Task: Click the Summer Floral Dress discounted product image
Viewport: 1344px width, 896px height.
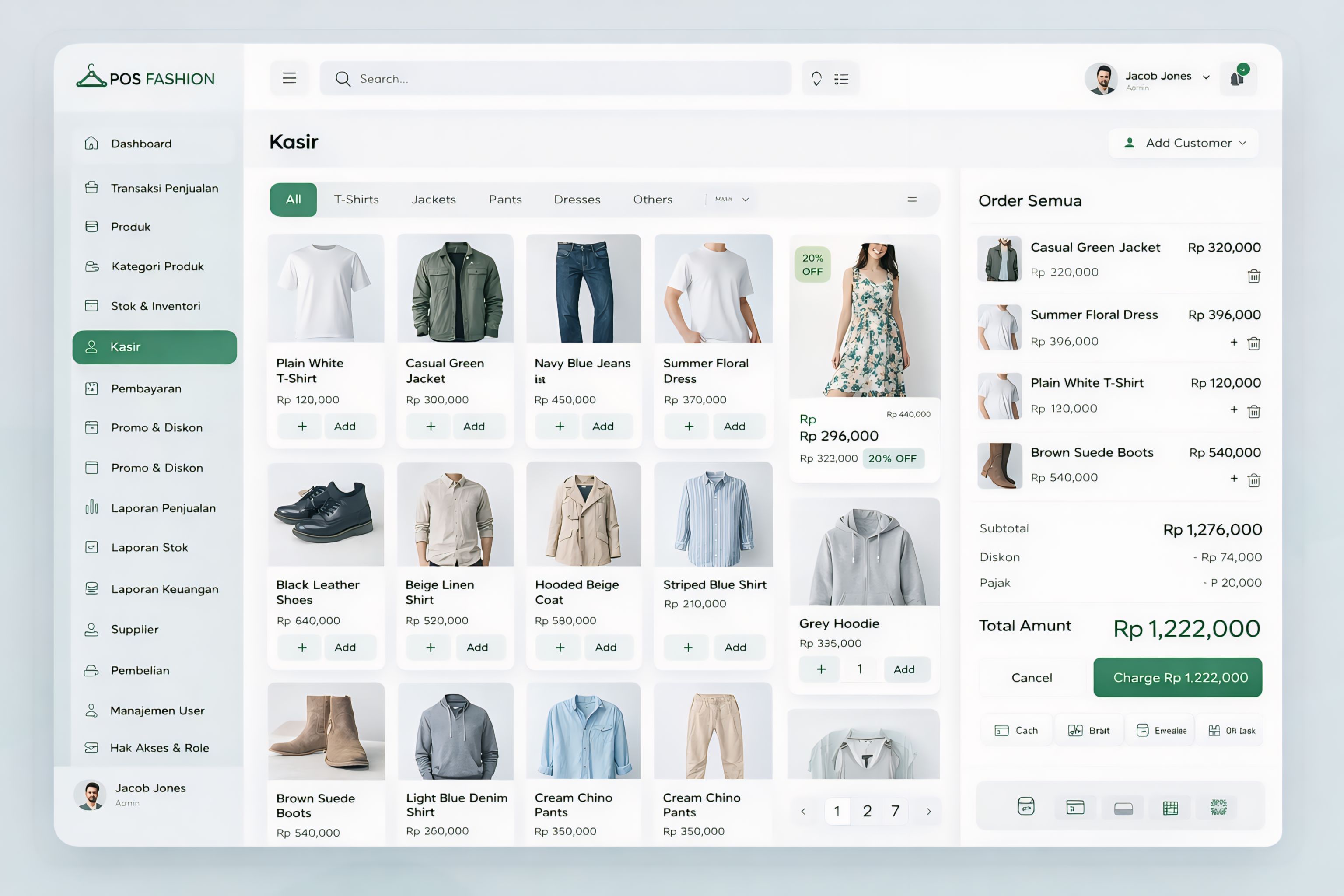Action: 864,316
